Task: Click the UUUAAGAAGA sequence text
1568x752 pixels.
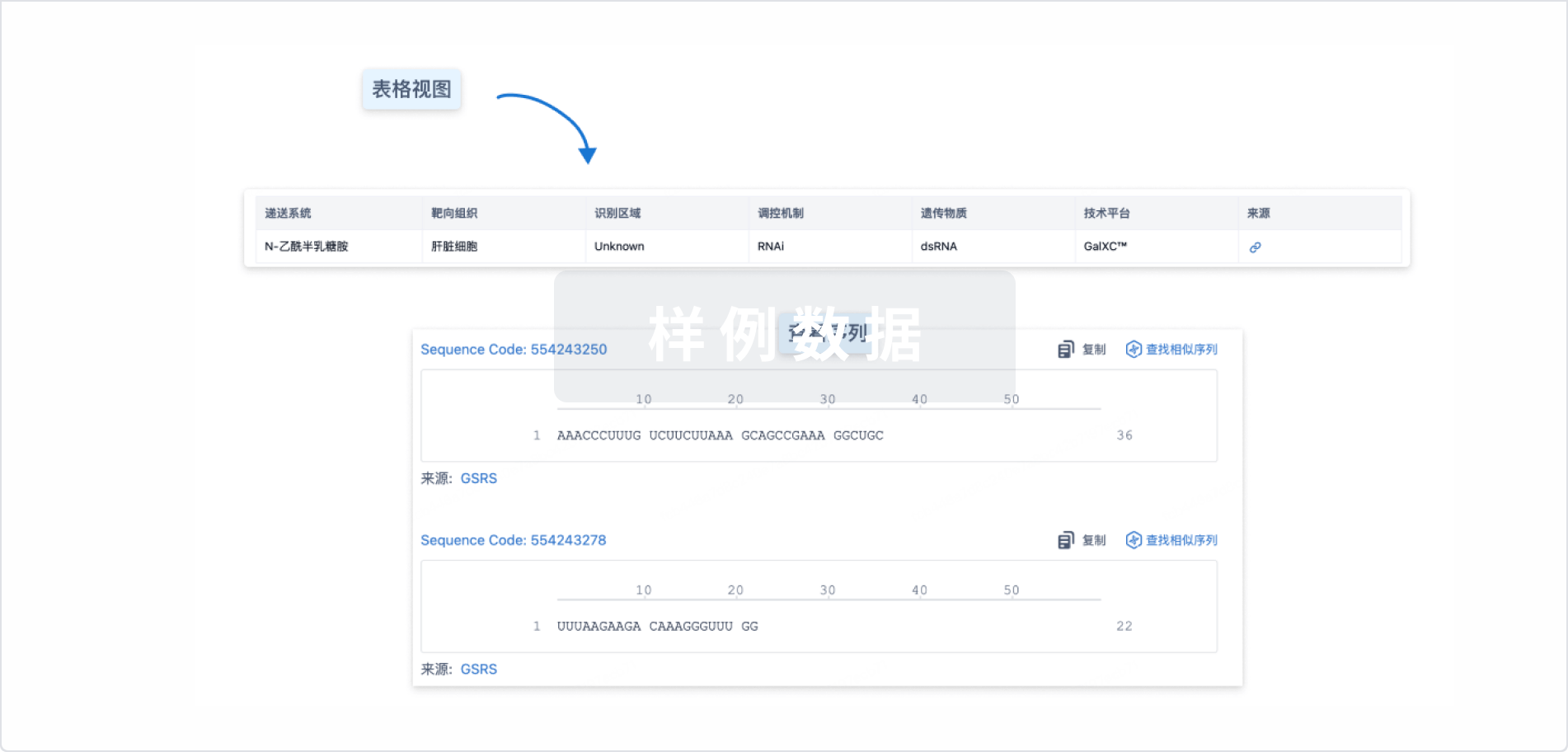Action: 599,627
